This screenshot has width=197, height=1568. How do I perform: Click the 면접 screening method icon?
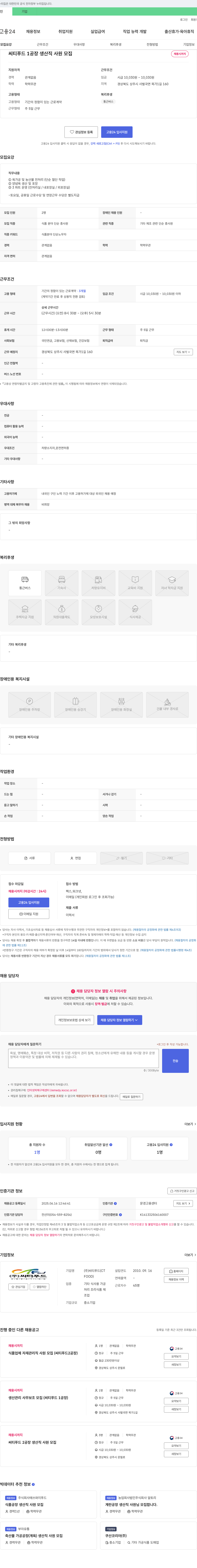(x=76, y=858)
